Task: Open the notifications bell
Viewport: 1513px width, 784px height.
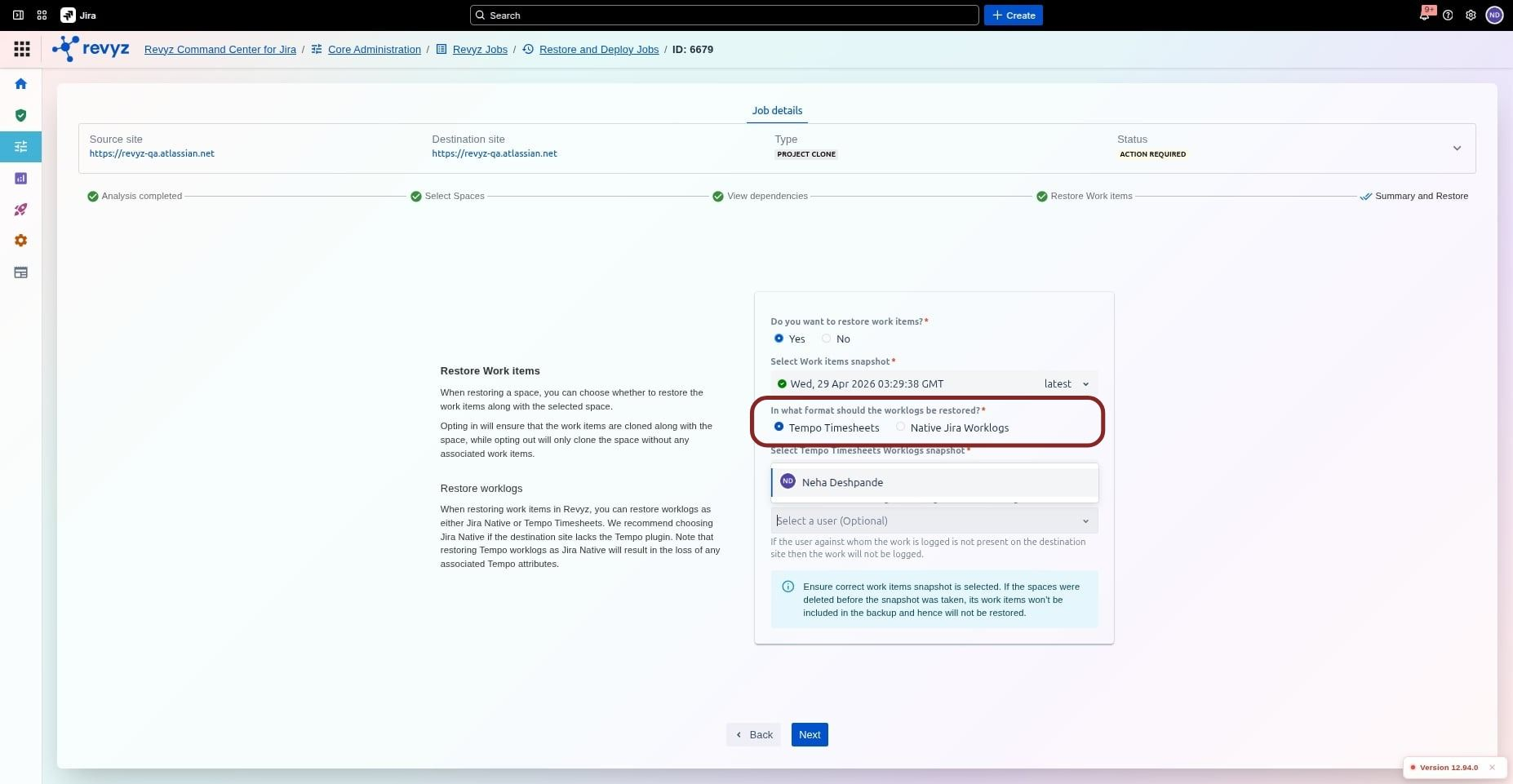Action: pos(1424,15)
